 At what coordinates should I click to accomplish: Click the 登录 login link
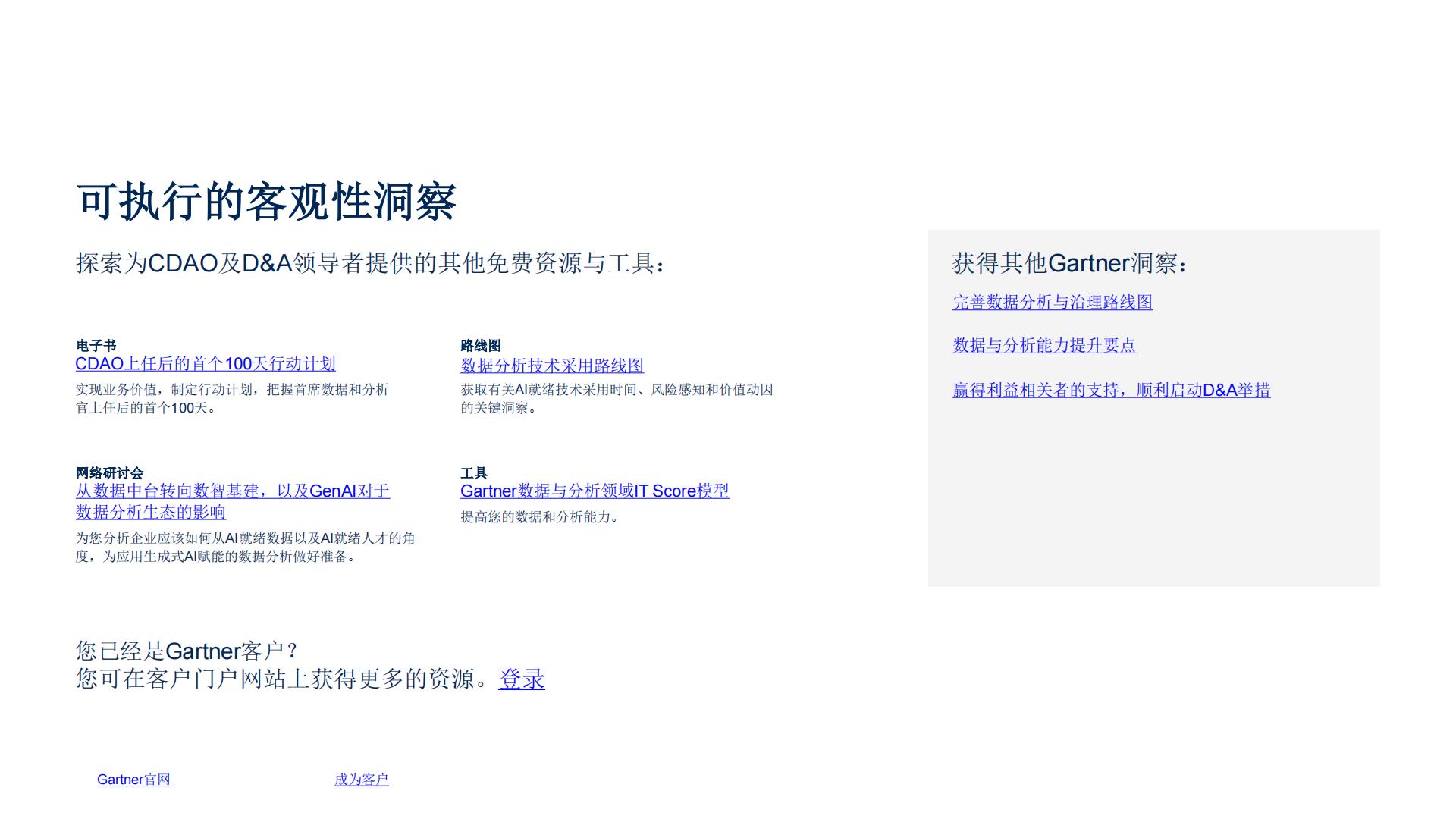point(522,679)
